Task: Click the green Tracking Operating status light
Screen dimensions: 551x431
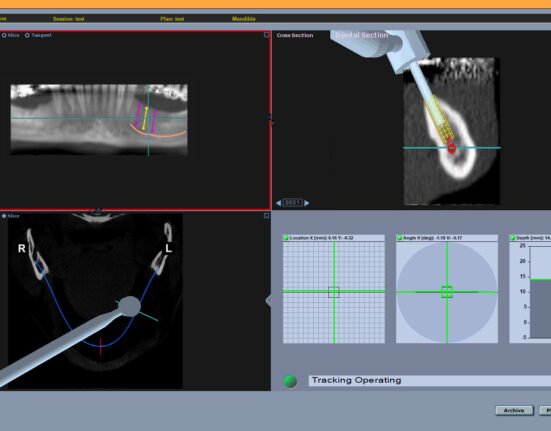Action: point(290,381)
